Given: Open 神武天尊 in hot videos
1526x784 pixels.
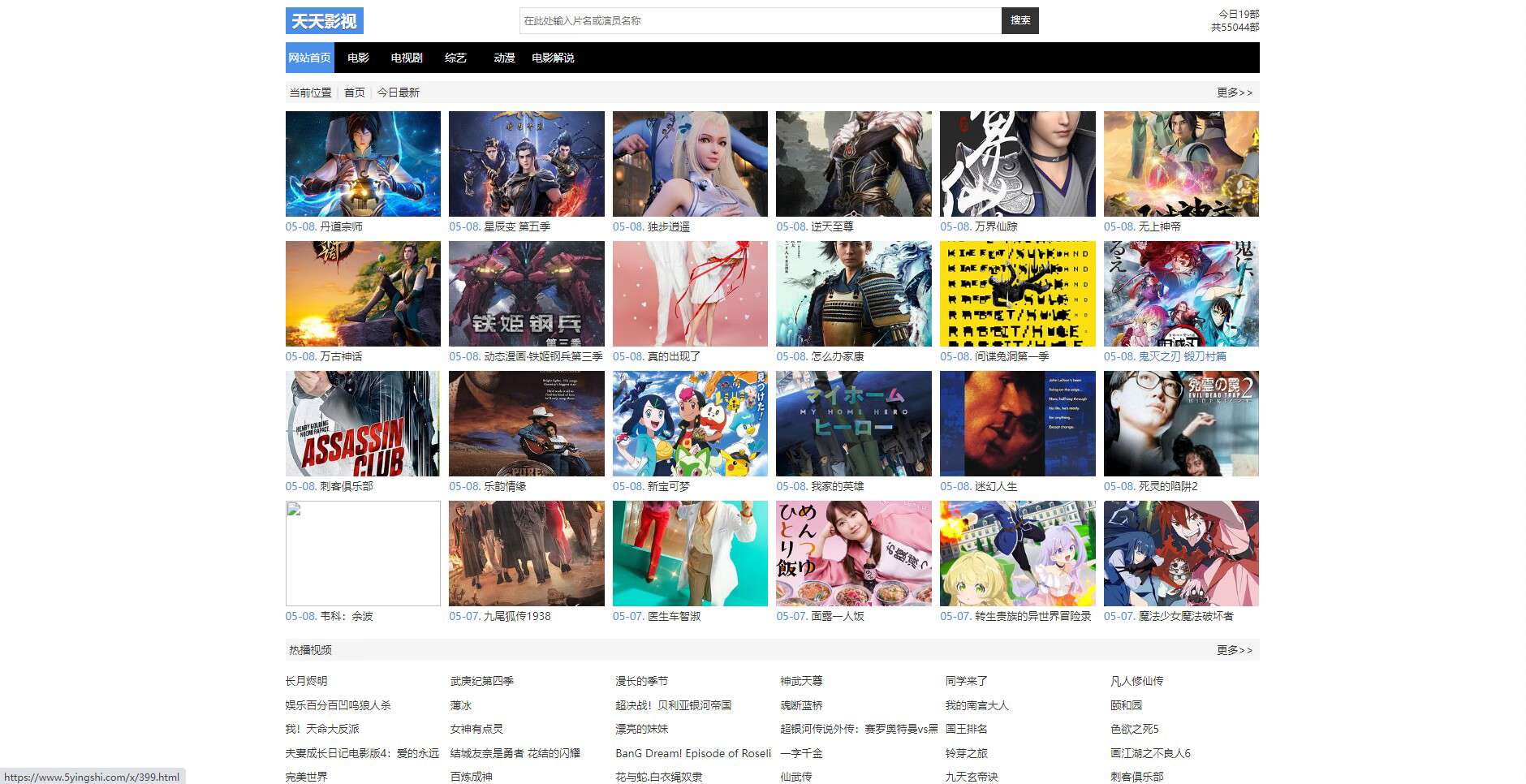Looking at the screenshot, I should 802,681.
